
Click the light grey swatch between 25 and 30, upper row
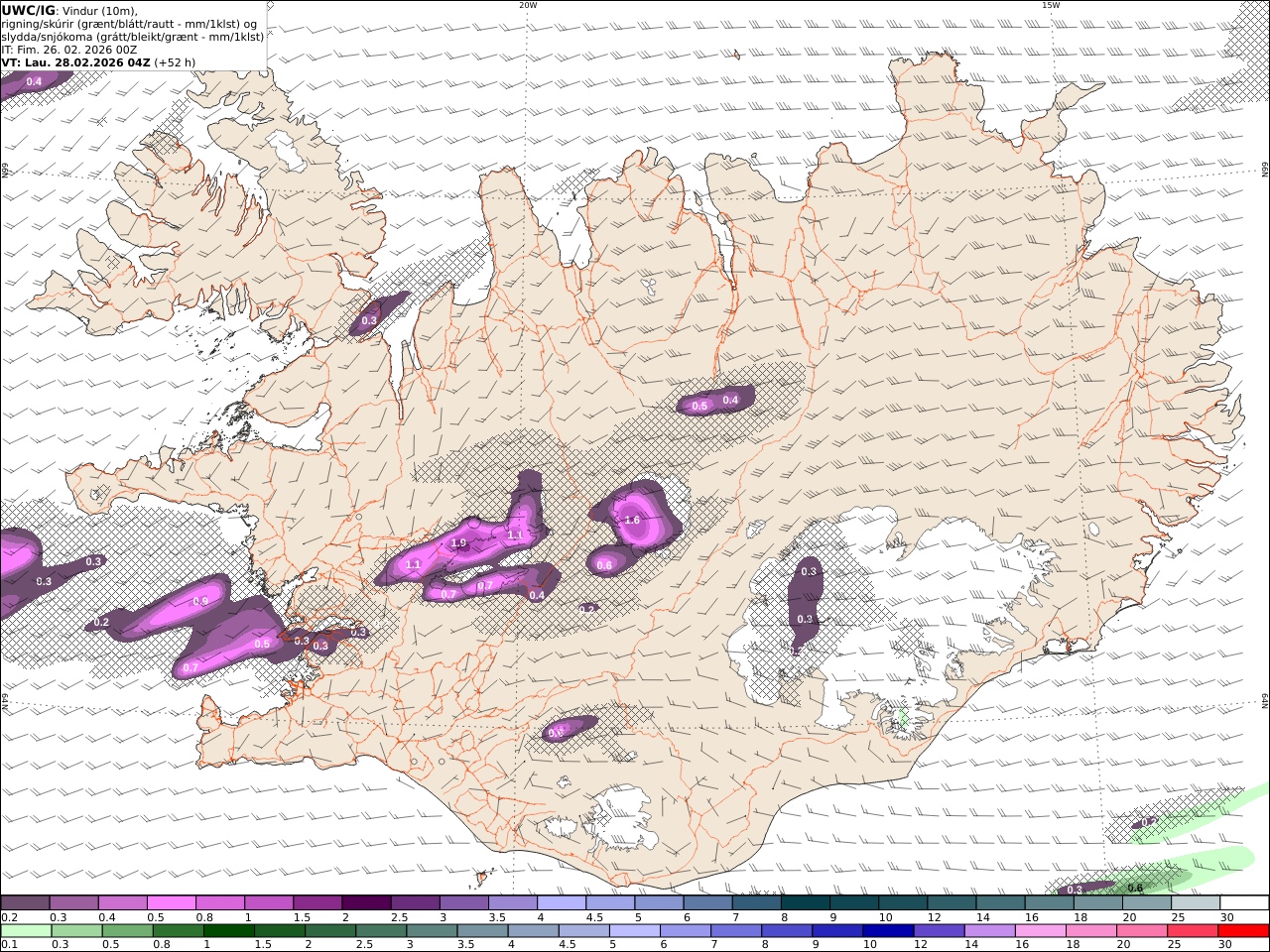pyautogui.click(x=1195, y=903)
